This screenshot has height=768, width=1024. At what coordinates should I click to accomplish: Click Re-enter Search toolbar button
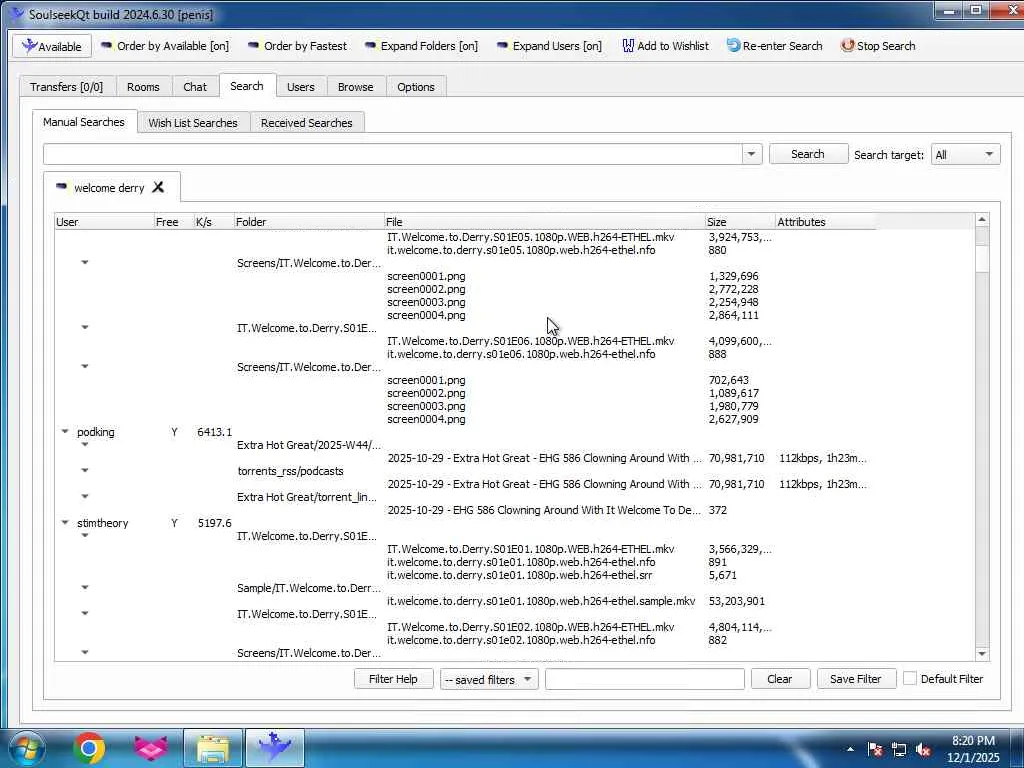point(775,46)
